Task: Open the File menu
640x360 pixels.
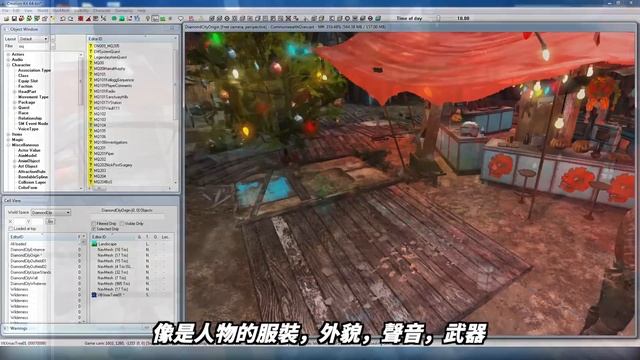Action: [5, 10]
